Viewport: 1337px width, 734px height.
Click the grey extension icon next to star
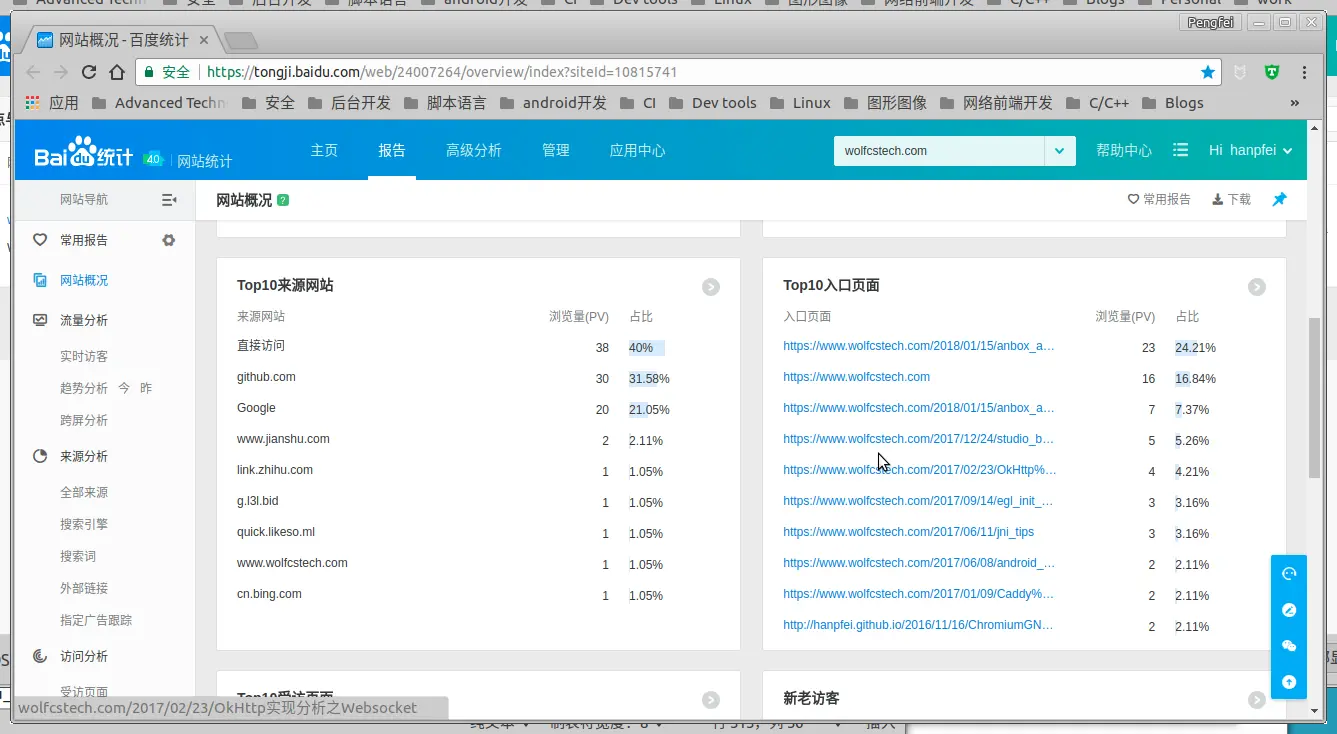click(1240, 72)
